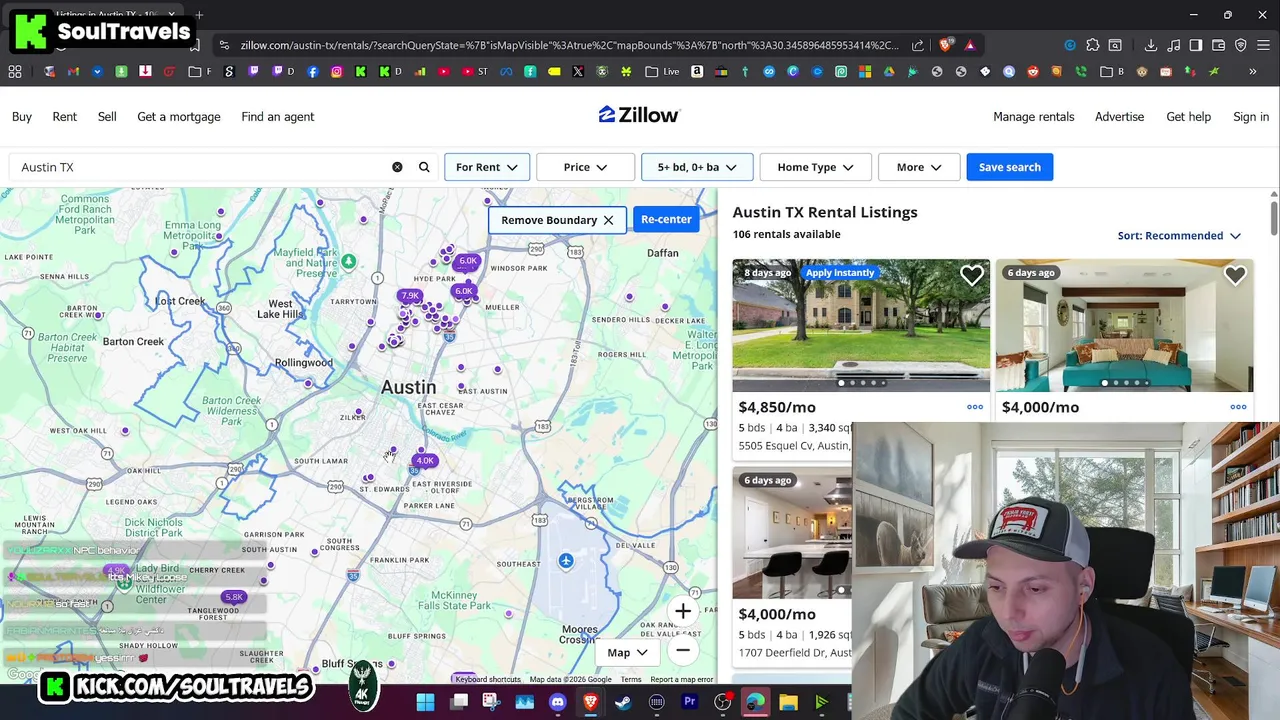
Task: Click the browser address bar URL
Action: (569, 45)
